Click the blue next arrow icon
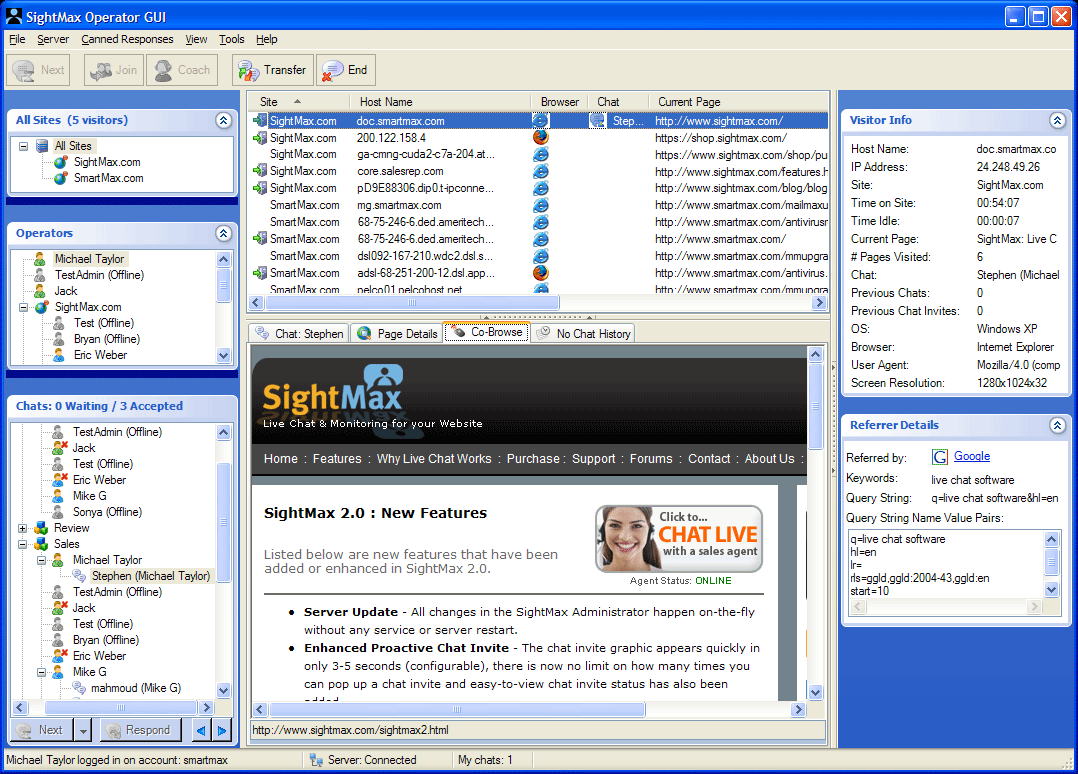The image size is (1078, 774). tap(222, 731)
